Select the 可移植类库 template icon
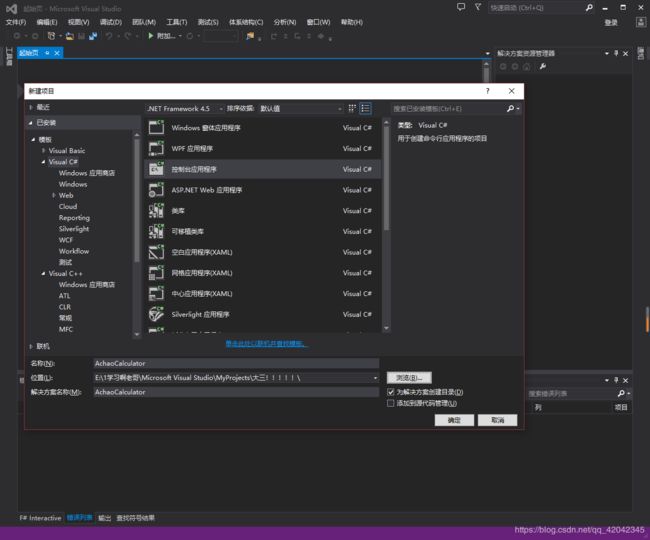650x540 pixels. click(x=156, y=231)
